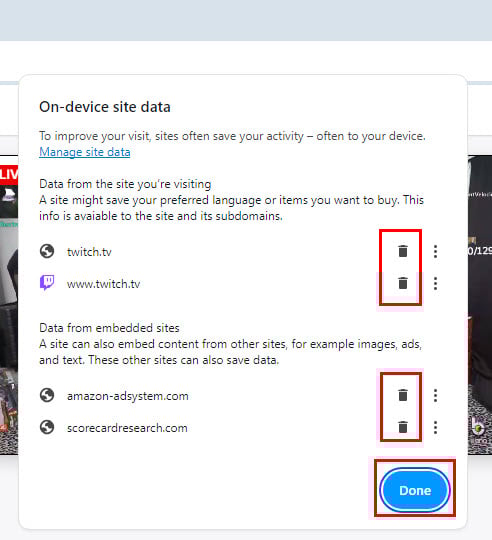Delete saved data for amazon-adsystem.com
Screen dimensions: 492x540
click(x=402, y=395)
